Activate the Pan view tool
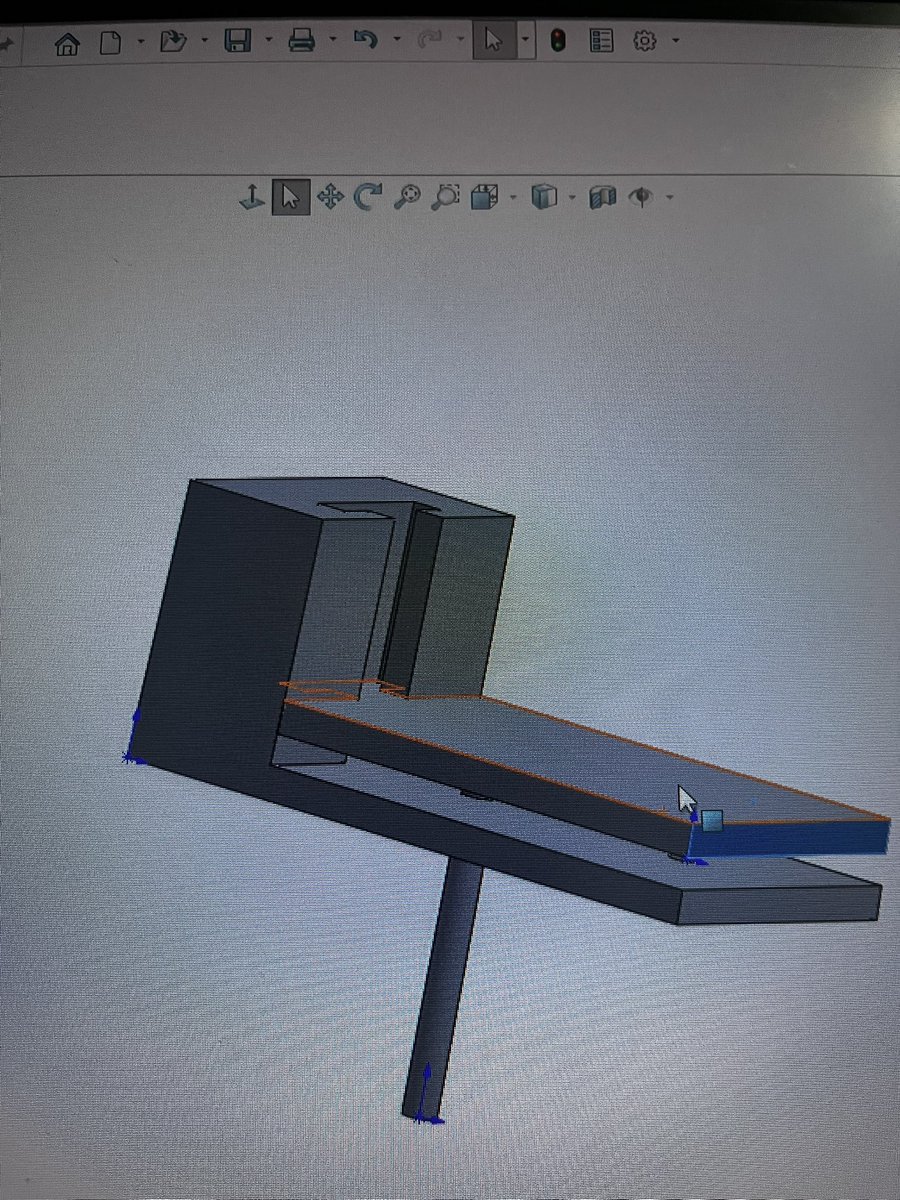The height and width of the screenshot is (1200, 900). [329, 196]
